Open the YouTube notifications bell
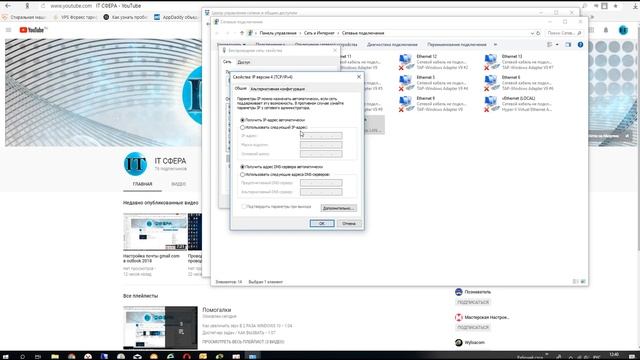Screen dimensions: 640x360 click(x=606, y=30)
